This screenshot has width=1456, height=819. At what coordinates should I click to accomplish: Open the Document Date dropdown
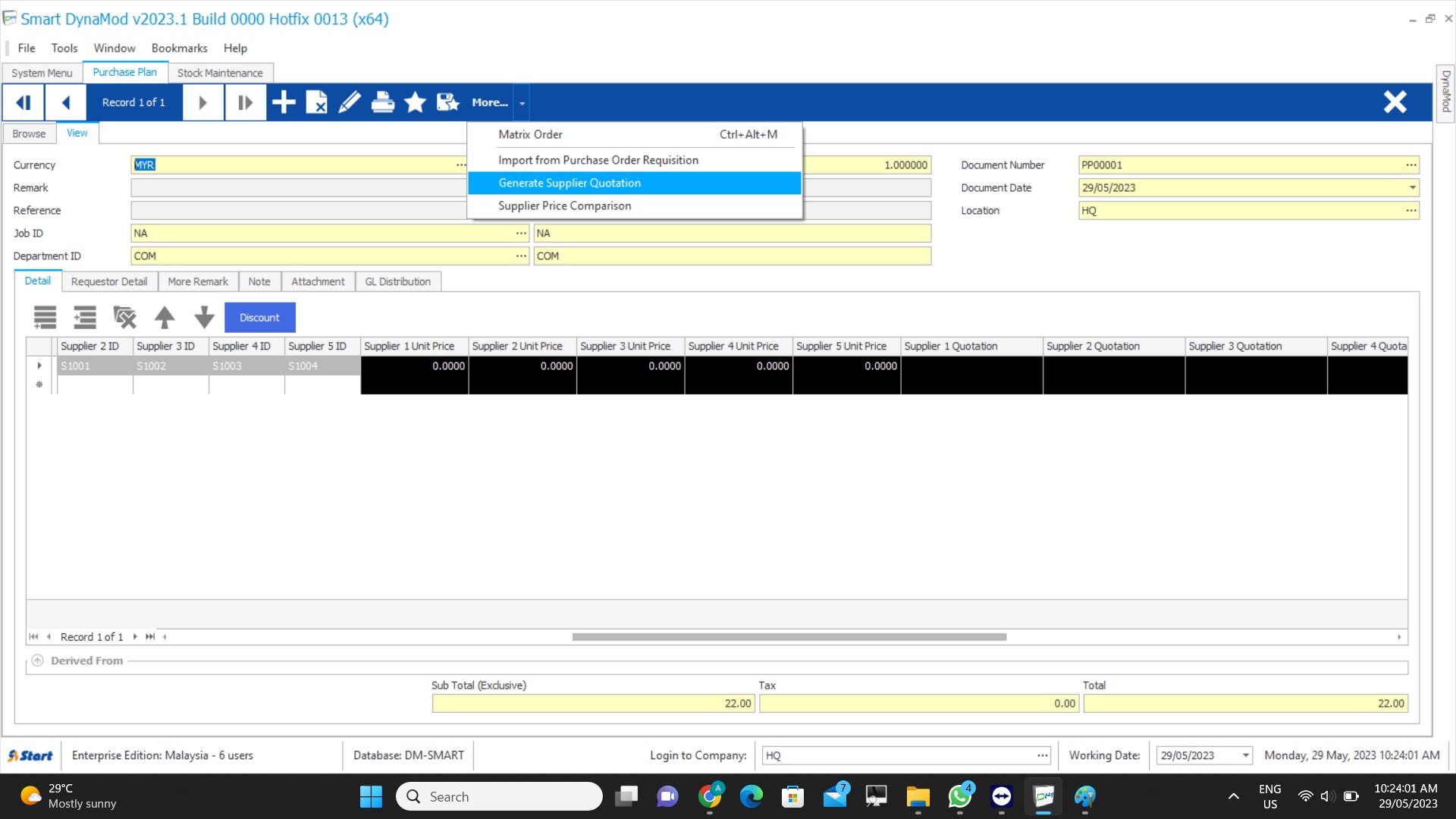pos(1412,188)
